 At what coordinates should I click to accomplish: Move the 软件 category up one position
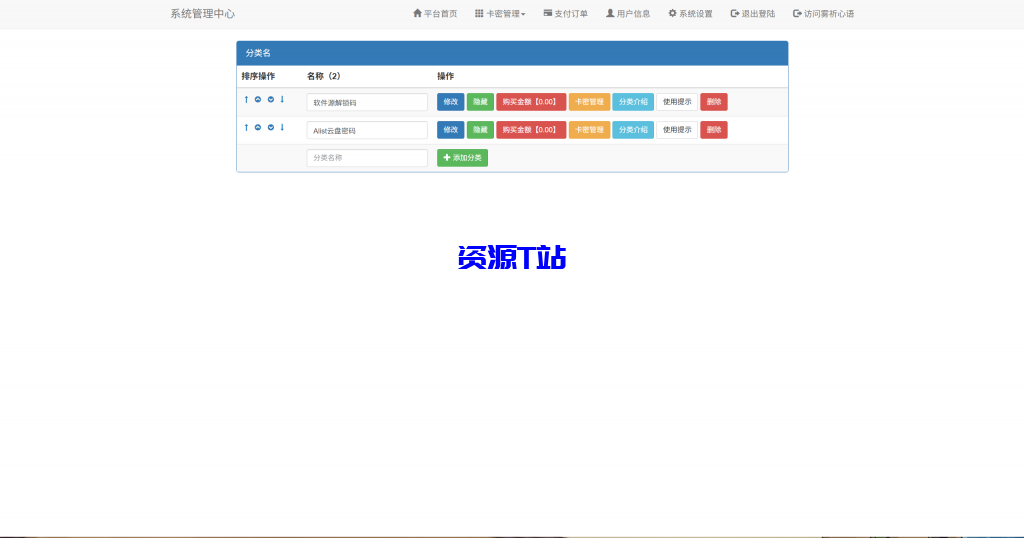point(258,99)
